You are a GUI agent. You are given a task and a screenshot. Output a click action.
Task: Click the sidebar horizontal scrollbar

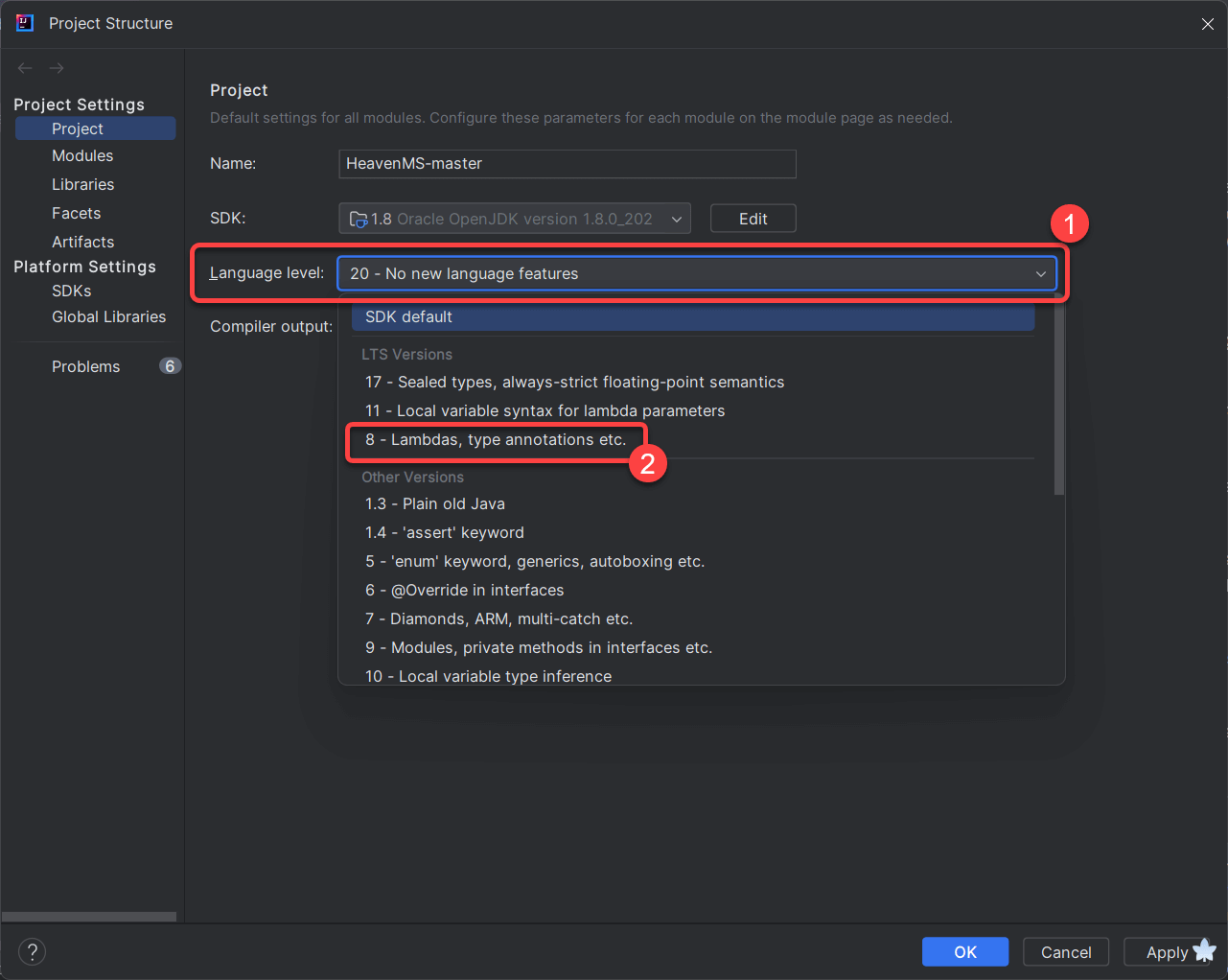[89, 917]
